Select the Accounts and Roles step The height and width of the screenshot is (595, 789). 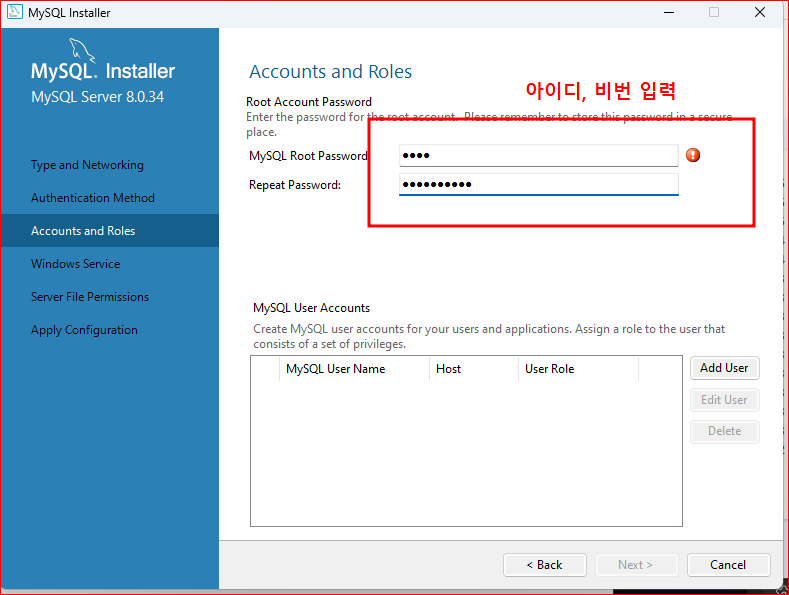(x=110, y=231)
